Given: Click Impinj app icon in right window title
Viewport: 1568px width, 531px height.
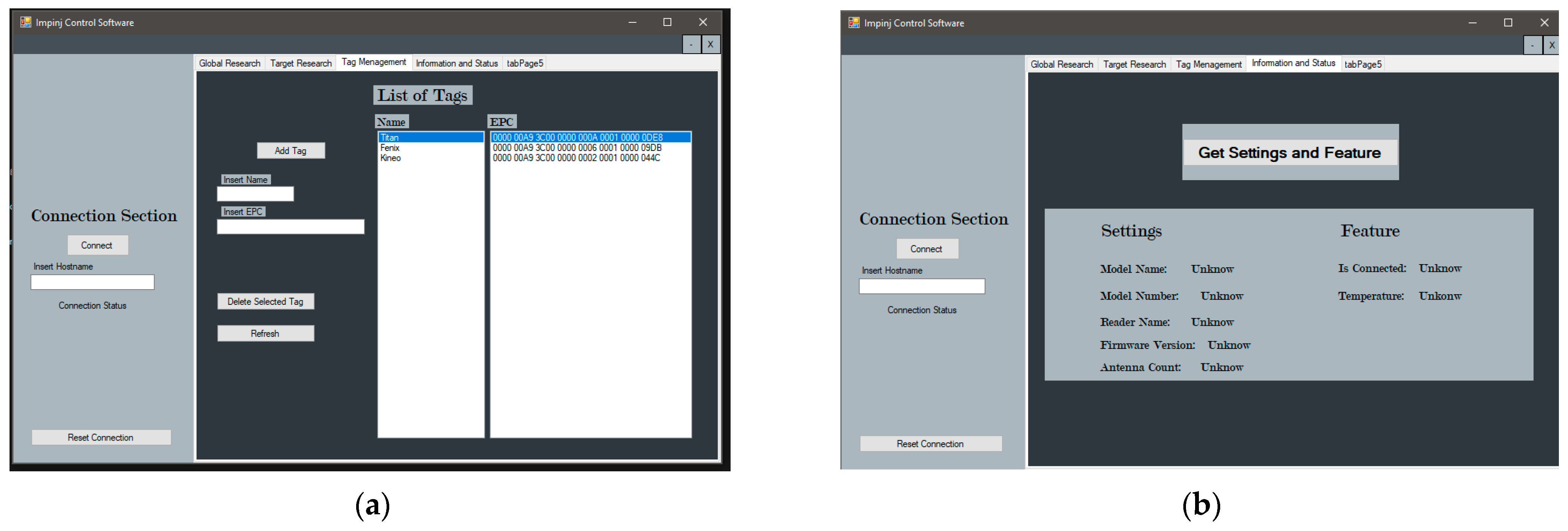Looking at the screenshot, I should tap(853, 23).
